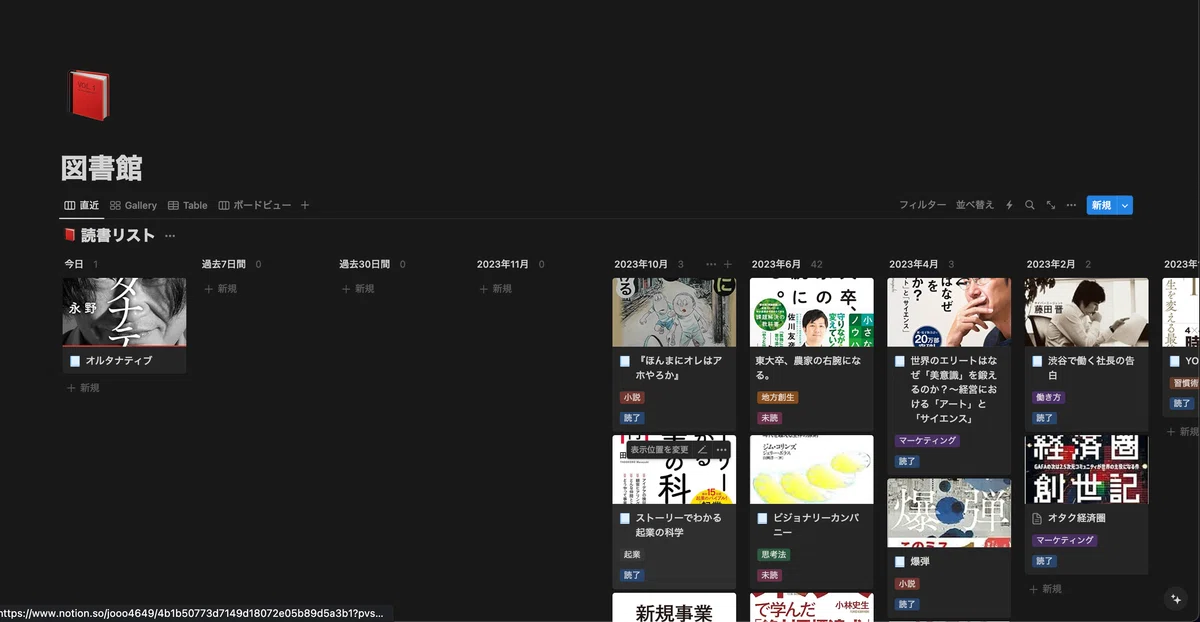
Task: Click the 小説 tag on ほんまにオレはアホやろか card
Action: coord(632,397)
